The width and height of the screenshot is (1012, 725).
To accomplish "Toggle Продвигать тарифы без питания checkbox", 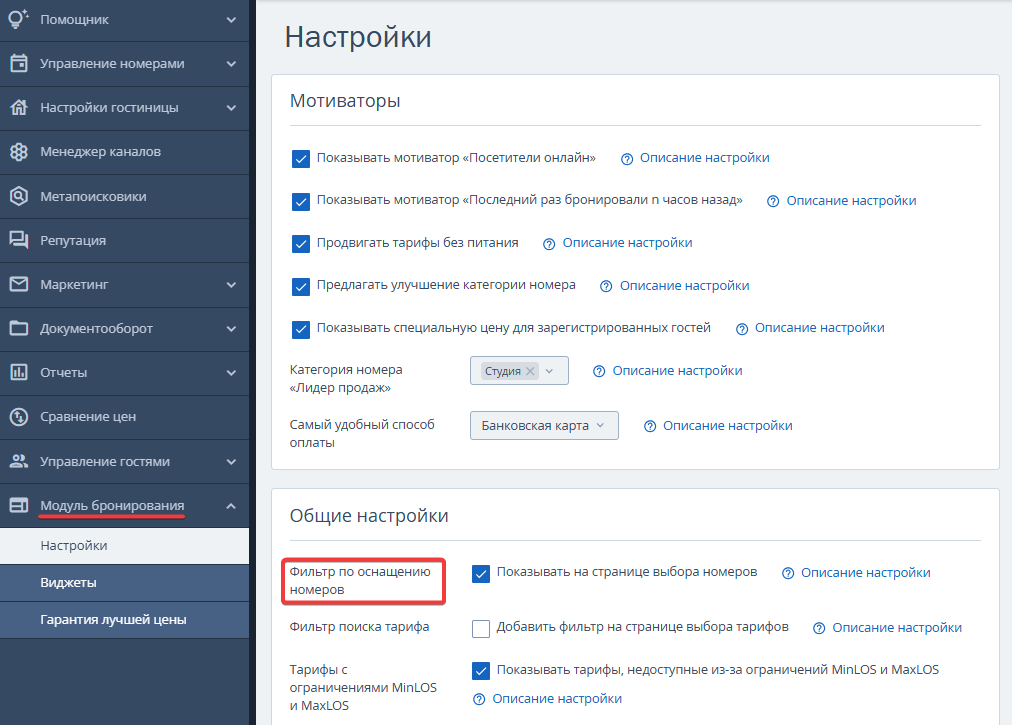I will [301, 244].
